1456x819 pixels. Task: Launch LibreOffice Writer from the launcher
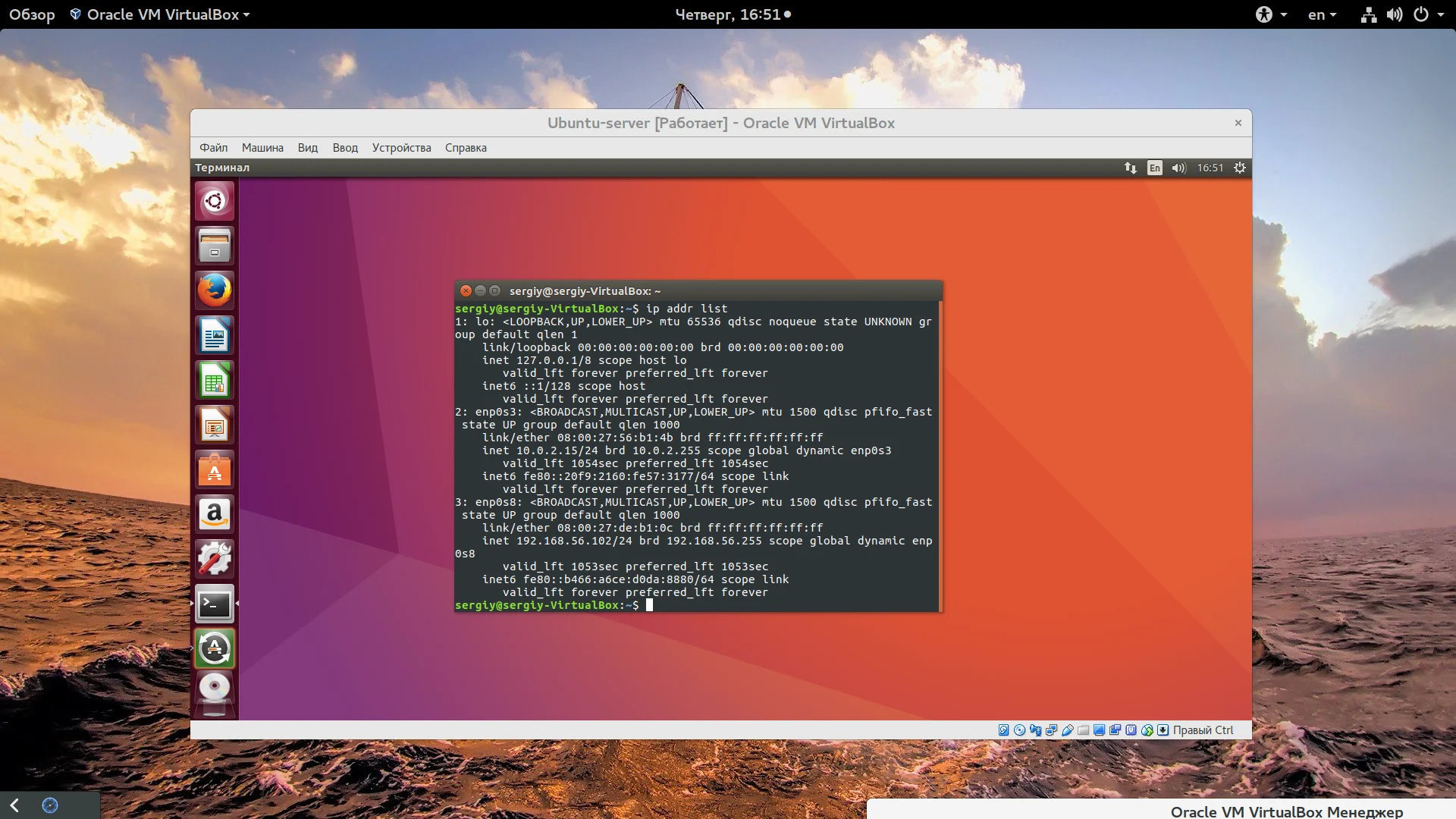point(215,336)
